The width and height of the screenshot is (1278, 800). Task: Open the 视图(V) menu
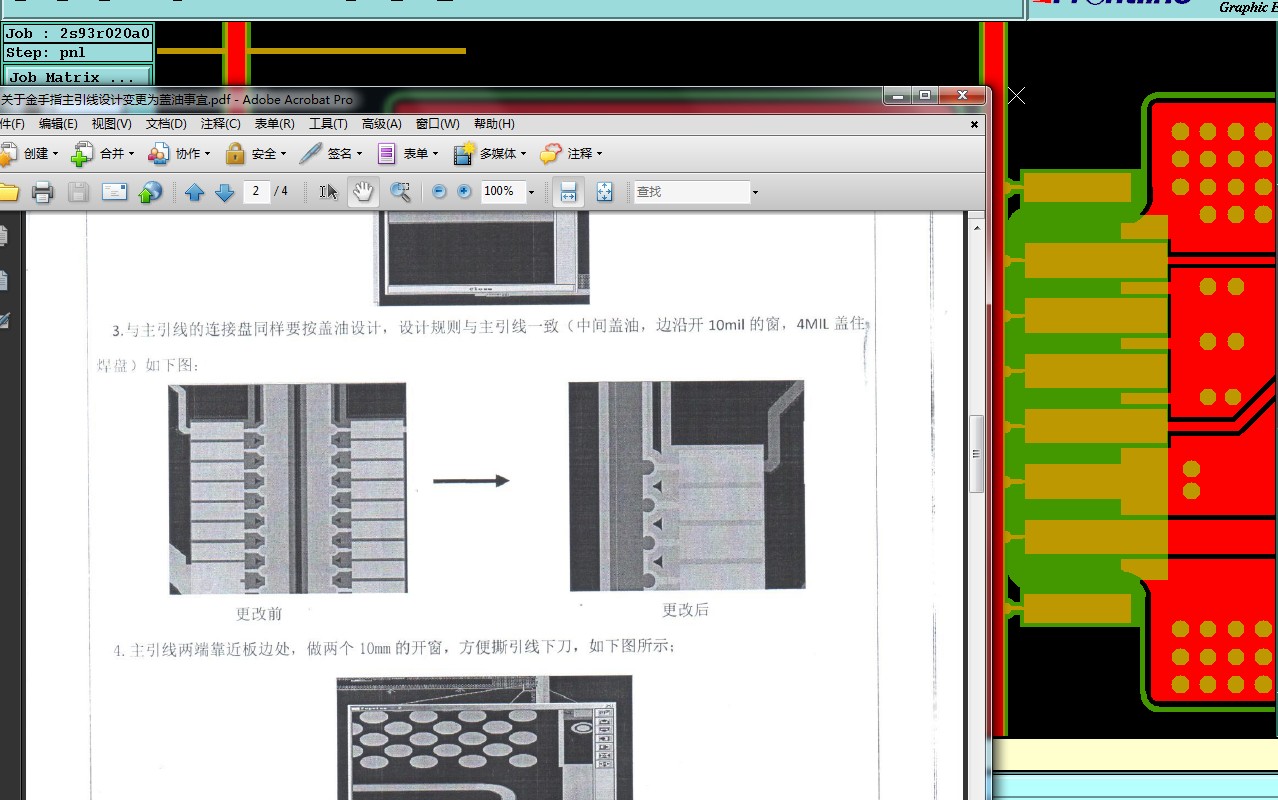112,124
